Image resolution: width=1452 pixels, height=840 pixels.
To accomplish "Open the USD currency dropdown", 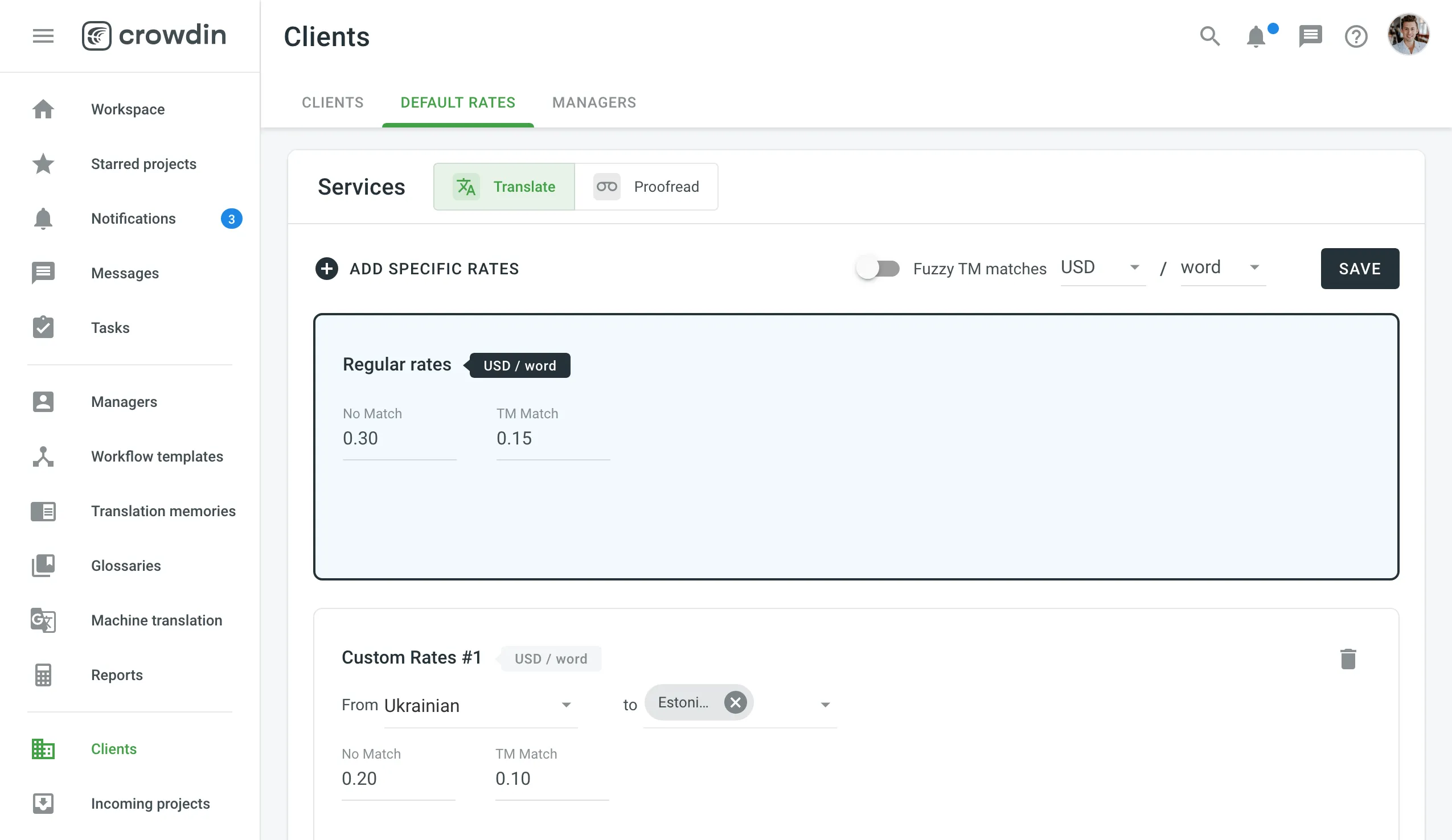I will pos(1101,267).
